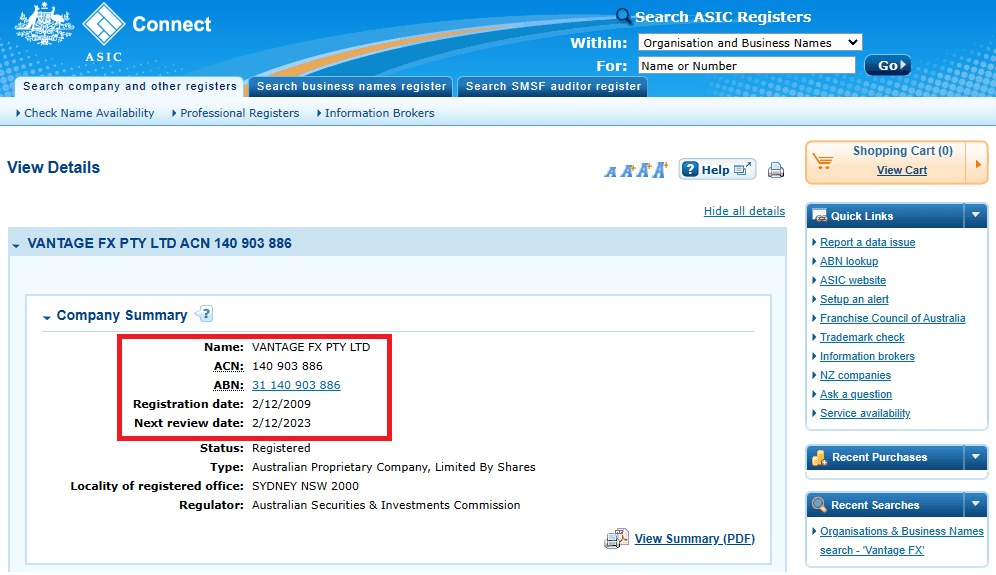Viewport: 996px width, 575px height.
Task: Open Ask a question quick link
Action: coord(856,395)
